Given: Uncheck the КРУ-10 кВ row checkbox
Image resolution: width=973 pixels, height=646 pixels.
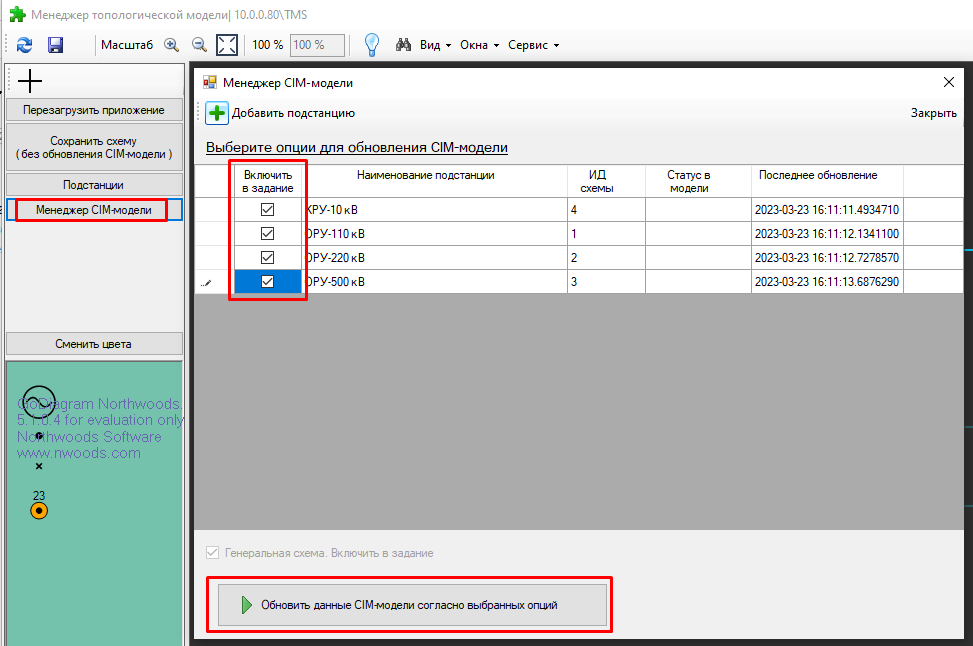Looking at the screenshot, I should point(267,210).
